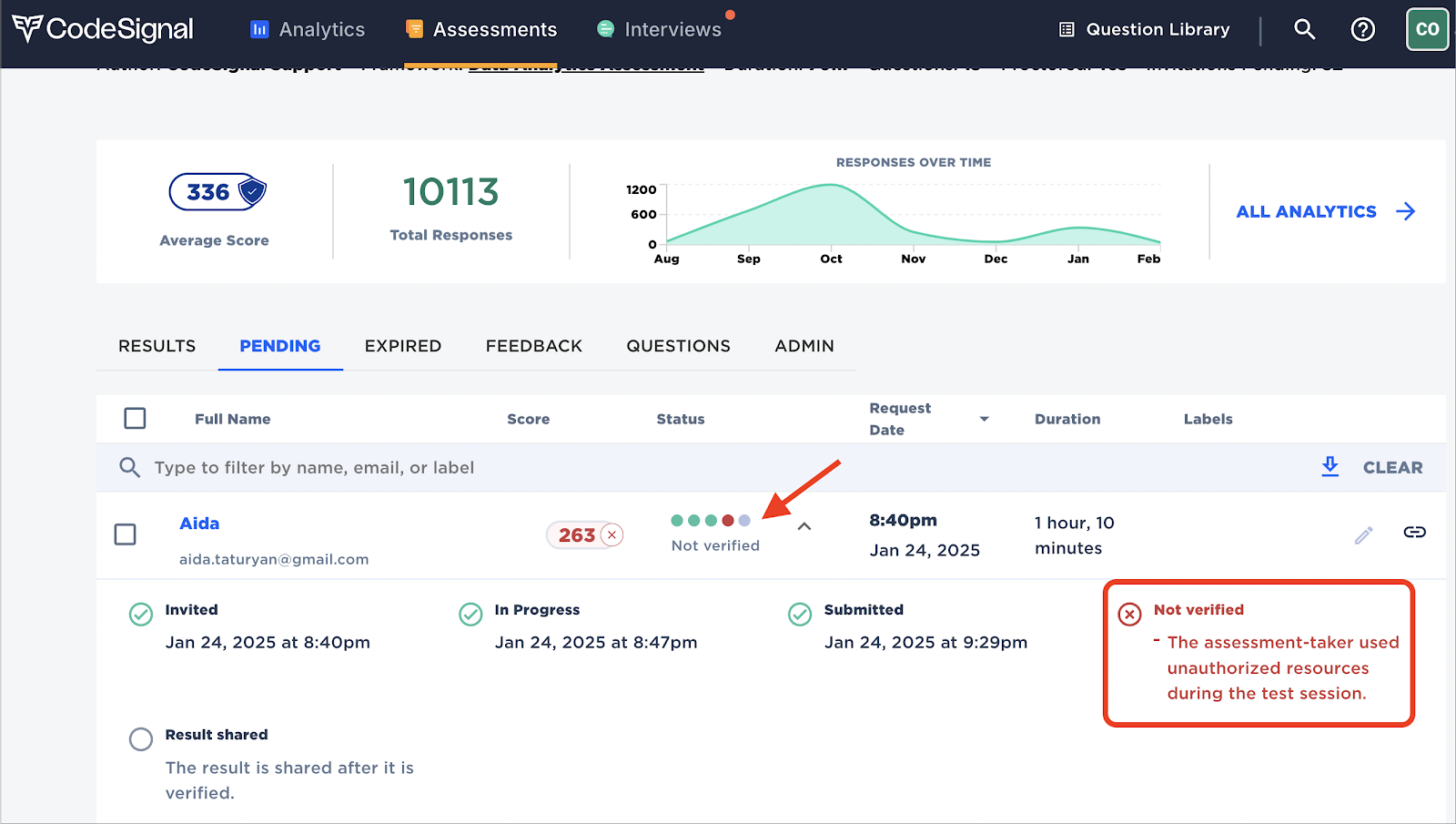This screenshot has width=1456, height=824.
Task: Toggle the select-all checkbox in table header
Action: click(x=135, y=418)
